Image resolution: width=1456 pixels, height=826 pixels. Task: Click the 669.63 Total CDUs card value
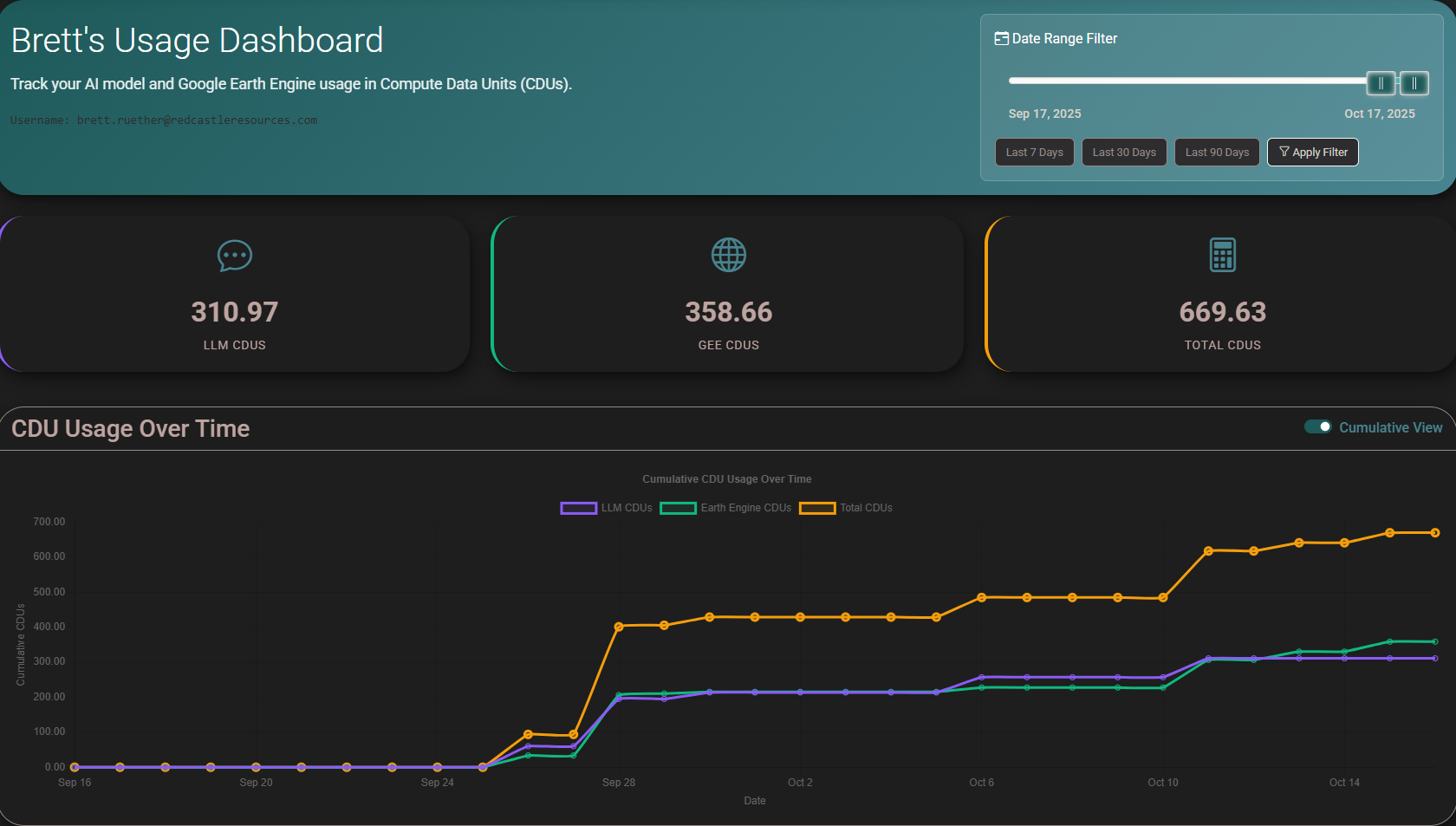tap(1222, 312)
